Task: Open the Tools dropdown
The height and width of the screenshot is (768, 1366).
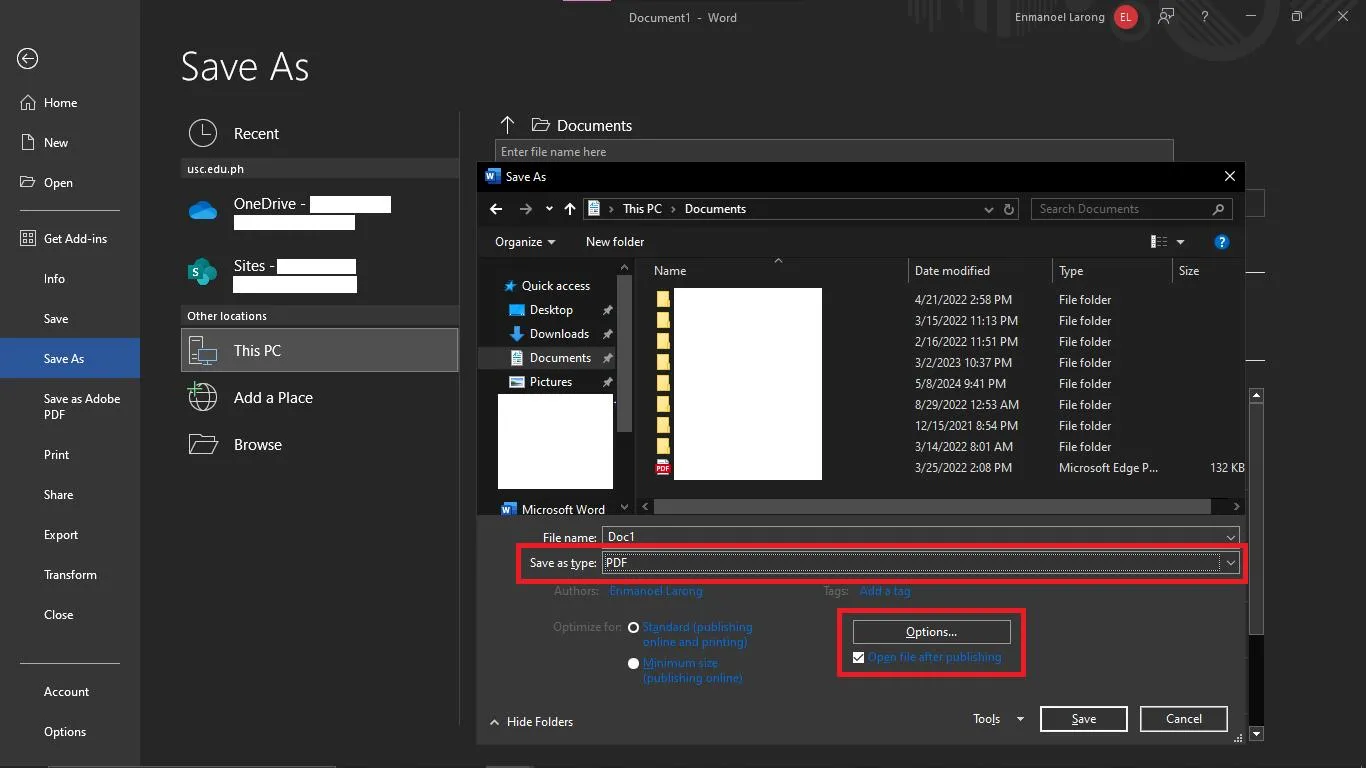Action: pyautogui.click(x=996, y=718)
